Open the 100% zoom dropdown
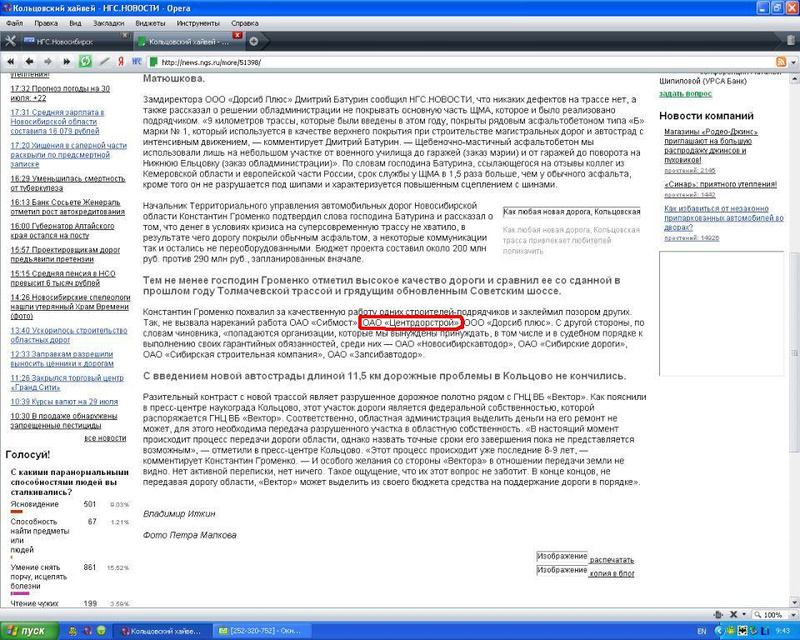This screenshot has width=800, height=640. pyautogui.click(x=793, y=615)
